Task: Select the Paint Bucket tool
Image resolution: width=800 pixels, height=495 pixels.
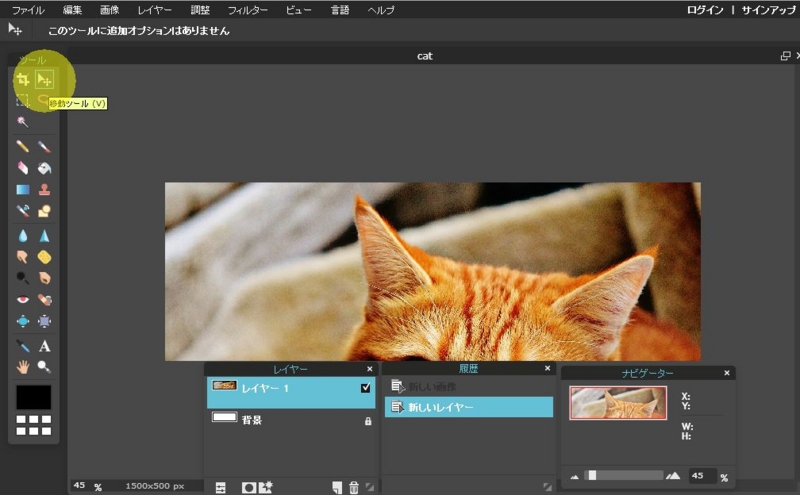Action: 44,168
